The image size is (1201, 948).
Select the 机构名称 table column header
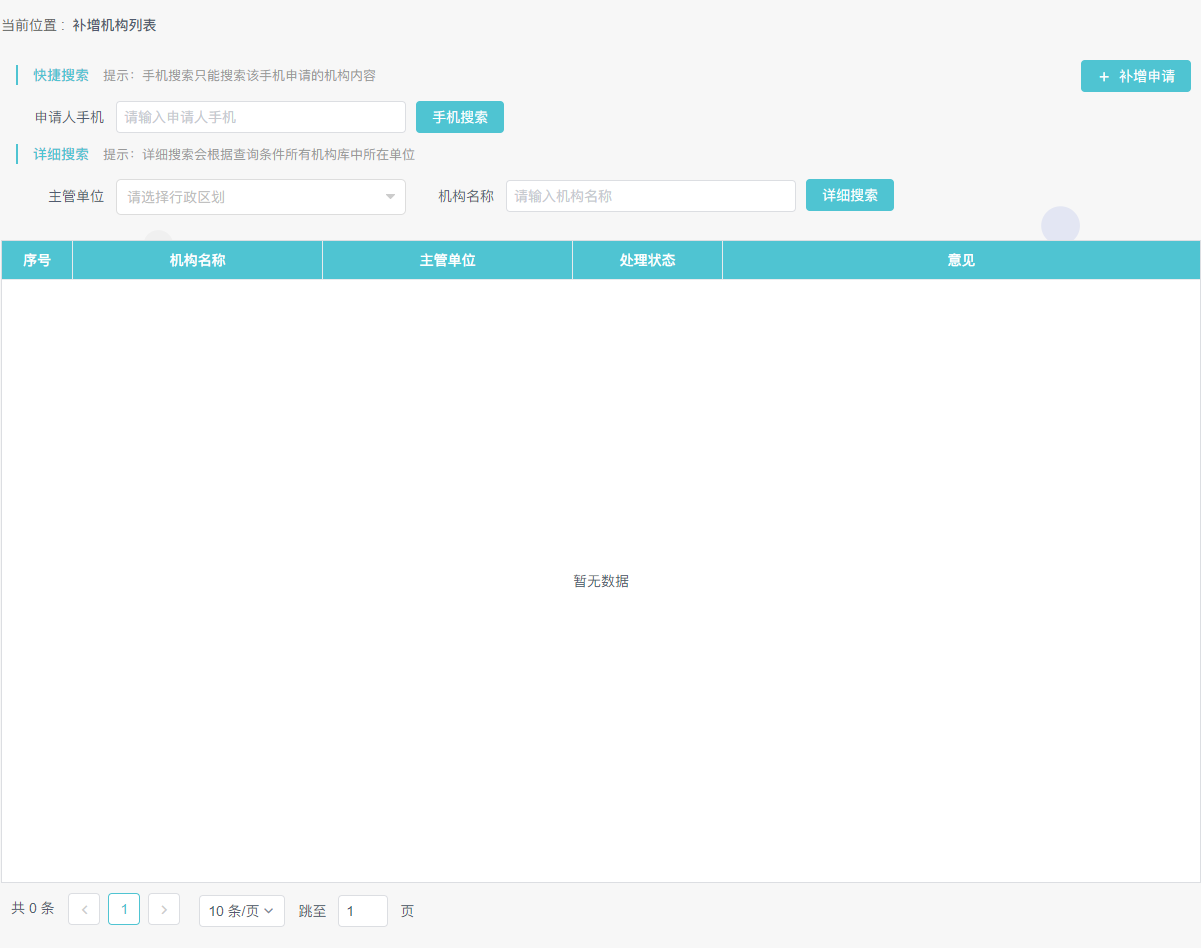pyautogui.click(x=197, y=260)
